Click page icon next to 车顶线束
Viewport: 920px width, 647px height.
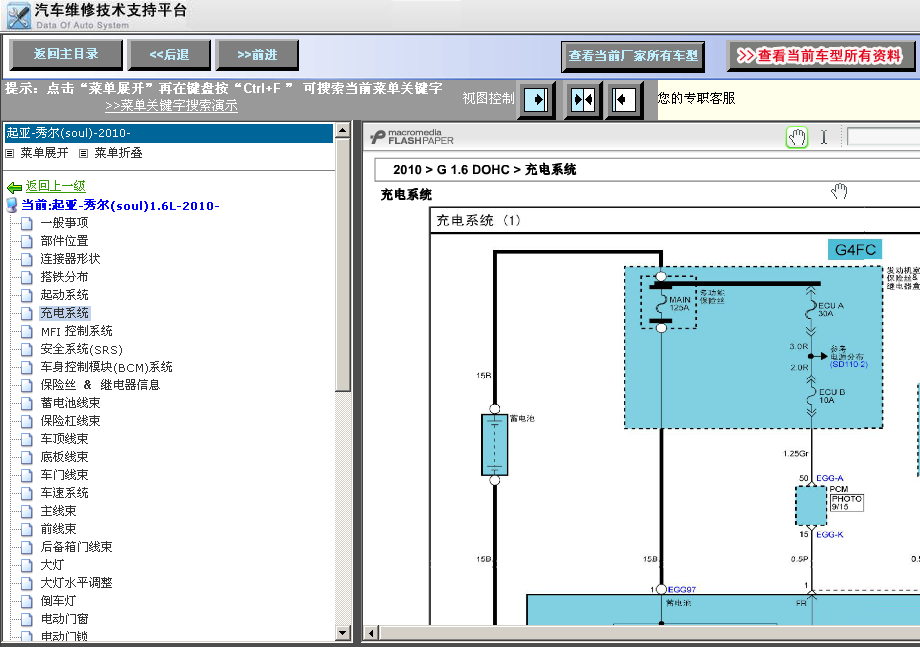(x=26, y=439)
